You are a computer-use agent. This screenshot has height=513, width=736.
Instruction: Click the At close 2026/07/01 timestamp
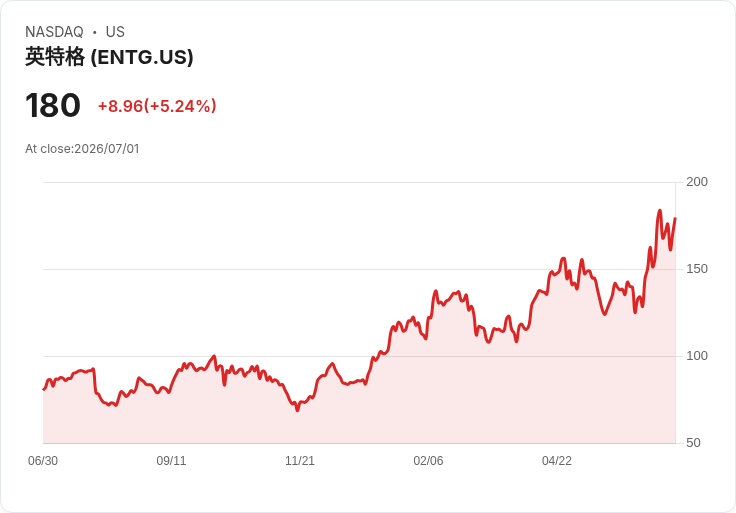(82, 149)
